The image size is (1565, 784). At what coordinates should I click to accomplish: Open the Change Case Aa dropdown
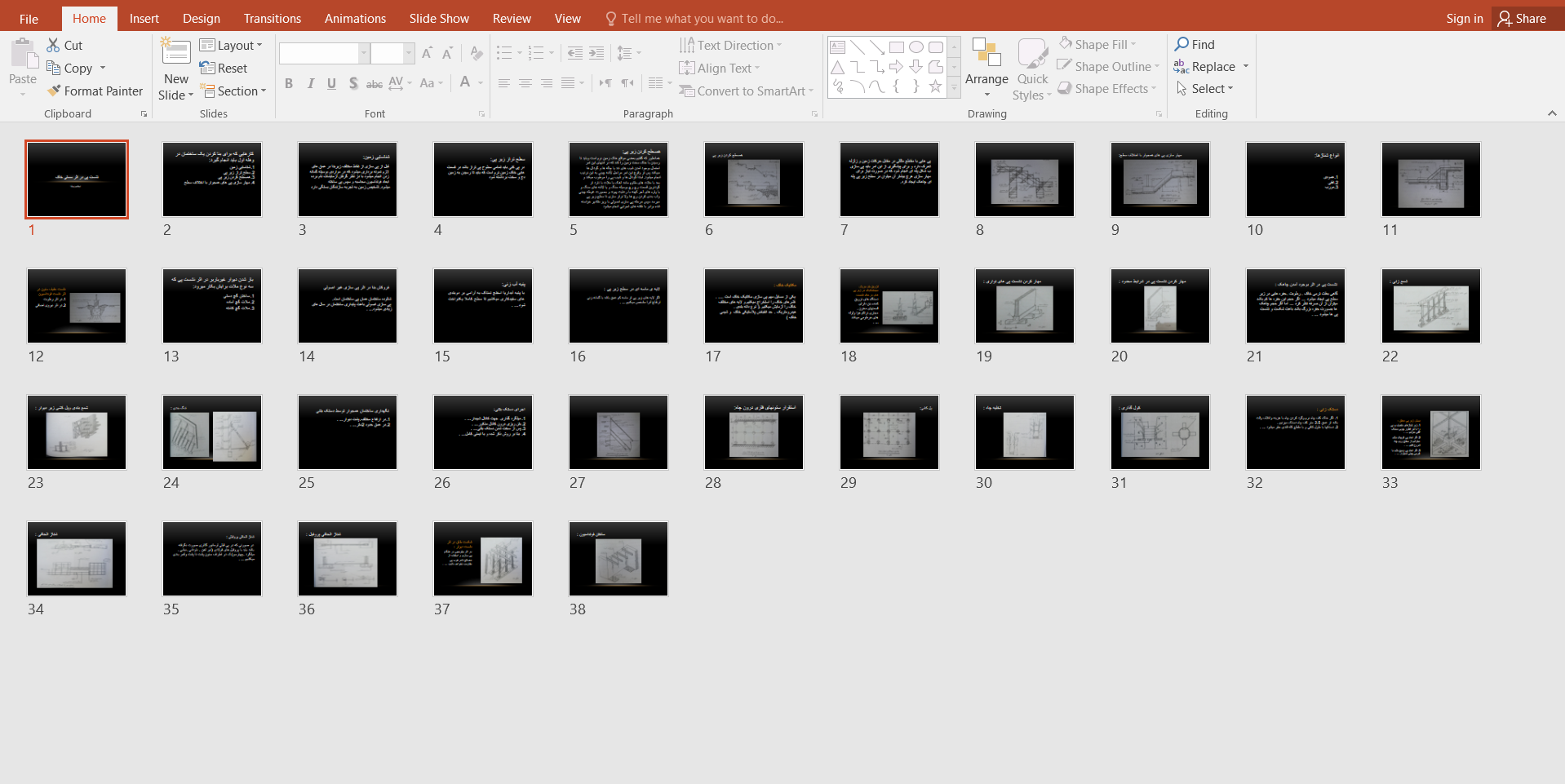pyautogui.click(x=431, y=82)
